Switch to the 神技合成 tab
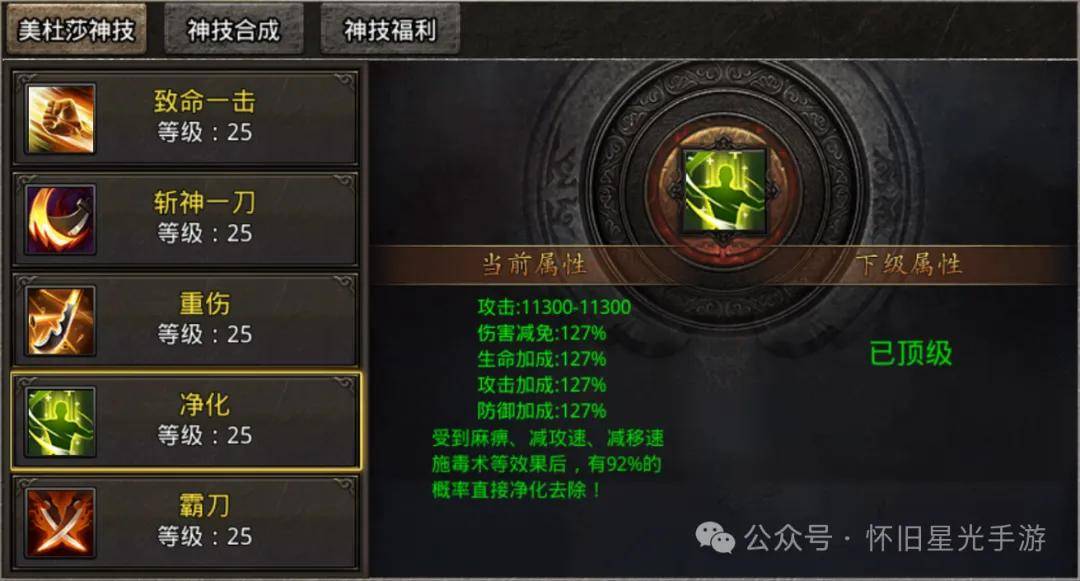This screenshot has height=581, width=1080. pos(233,30)
